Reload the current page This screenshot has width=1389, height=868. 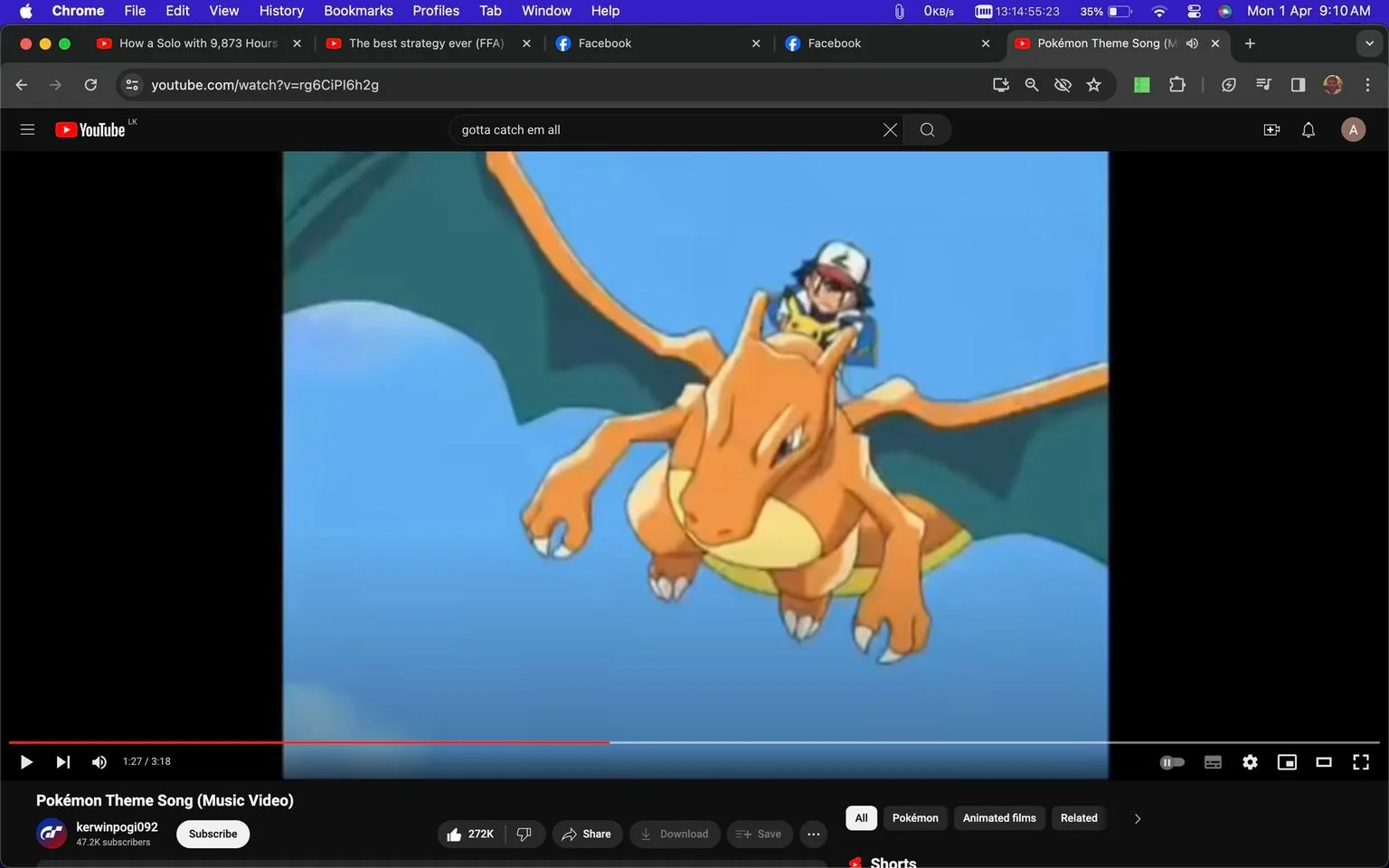coord(90,84)
